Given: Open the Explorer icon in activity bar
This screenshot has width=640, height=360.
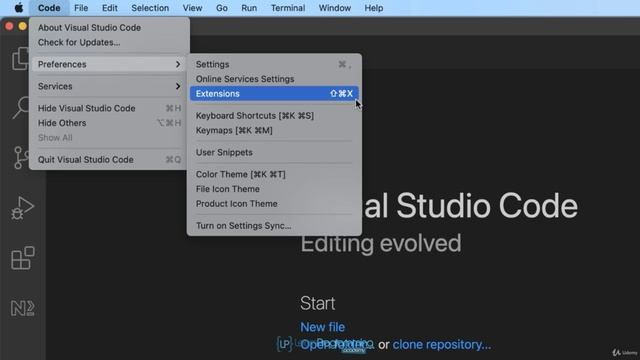Looking at the screenshot, I should pos(20,58).
